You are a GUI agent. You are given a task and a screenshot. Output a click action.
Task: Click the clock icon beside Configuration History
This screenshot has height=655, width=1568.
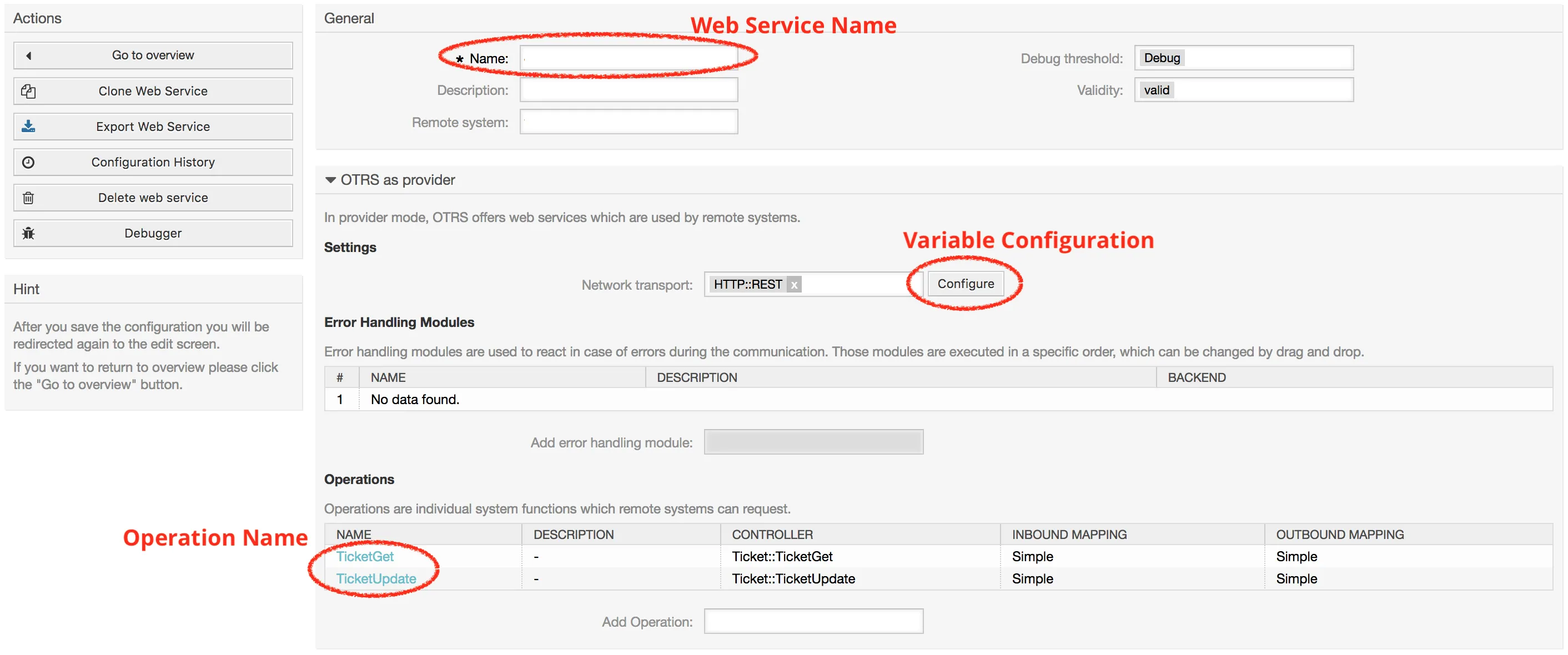pos(29,163)
